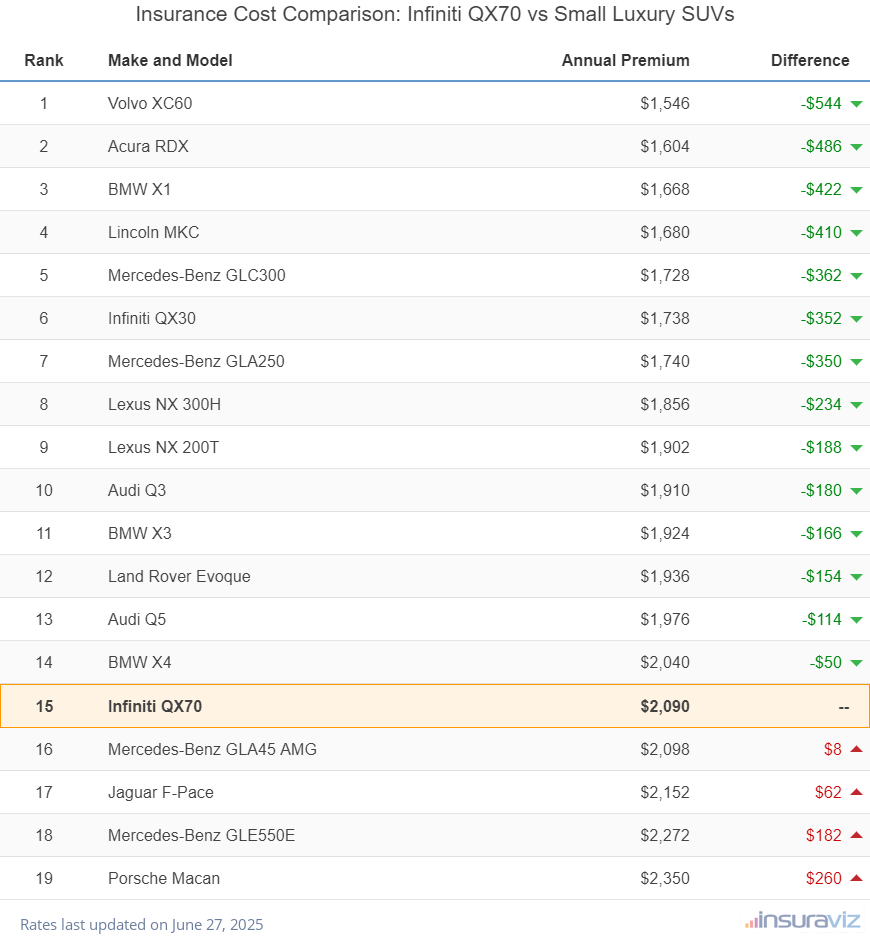Click the rates last updated date note
Viewport: 870px width, 940px height.
coord(142,924)
